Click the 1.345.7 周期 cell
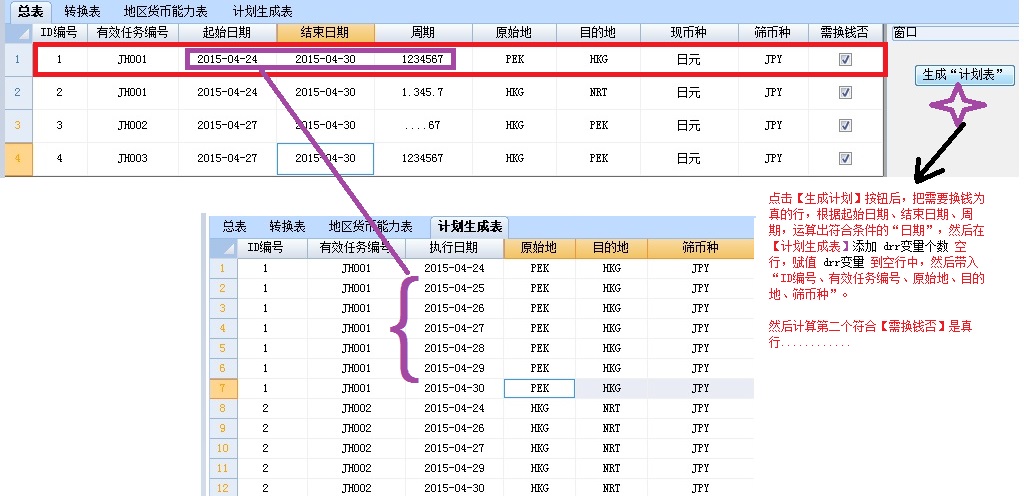Image resolution: width=1024 pixels, height=496 pixels. [x=423, y=93]
